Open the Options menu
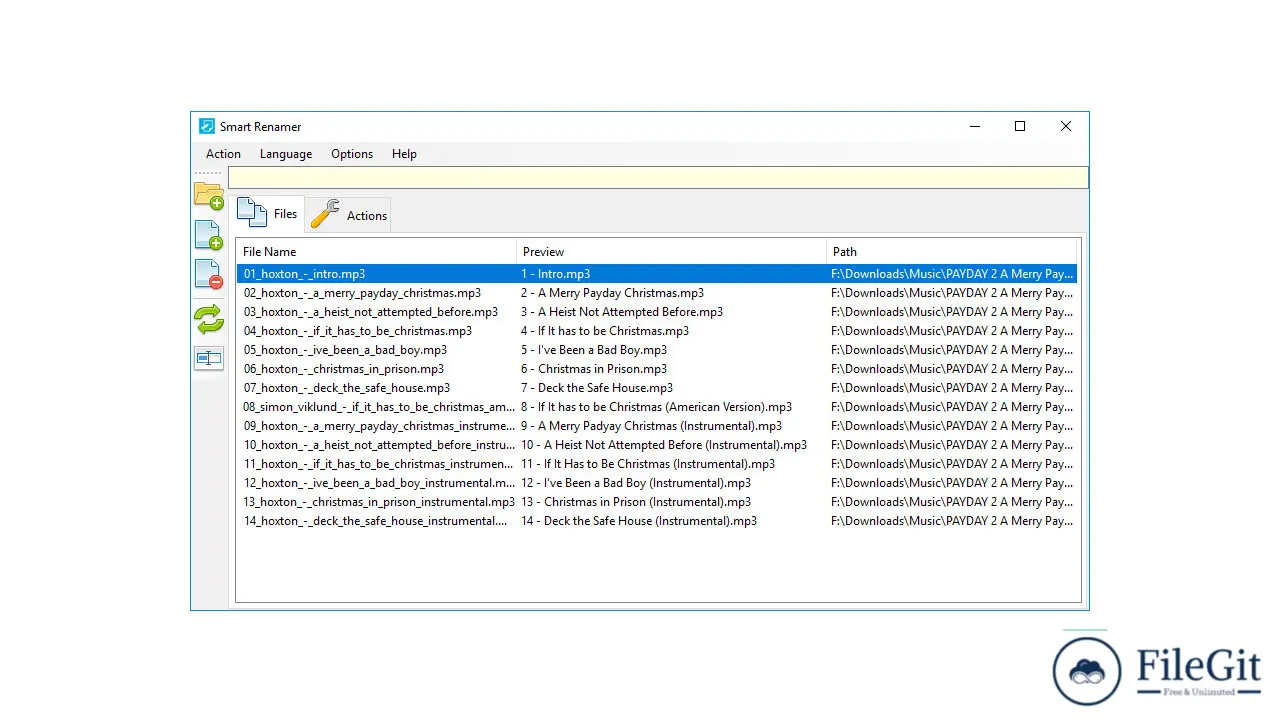This screenshot has height=720, width=1280. [352, 154]
